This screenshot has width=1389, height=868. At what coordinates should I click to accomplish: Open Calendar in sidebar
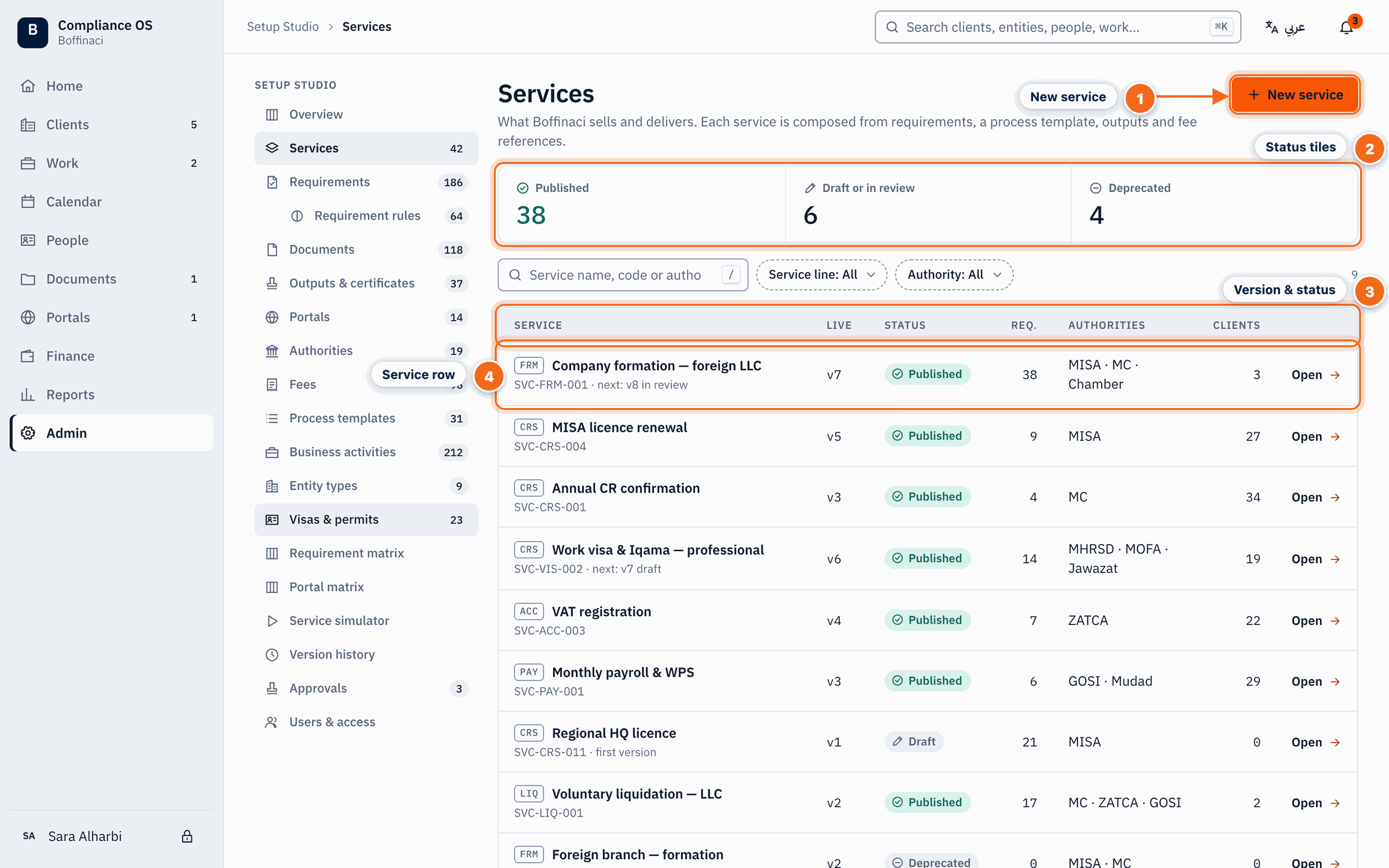[x=112, y=201]
